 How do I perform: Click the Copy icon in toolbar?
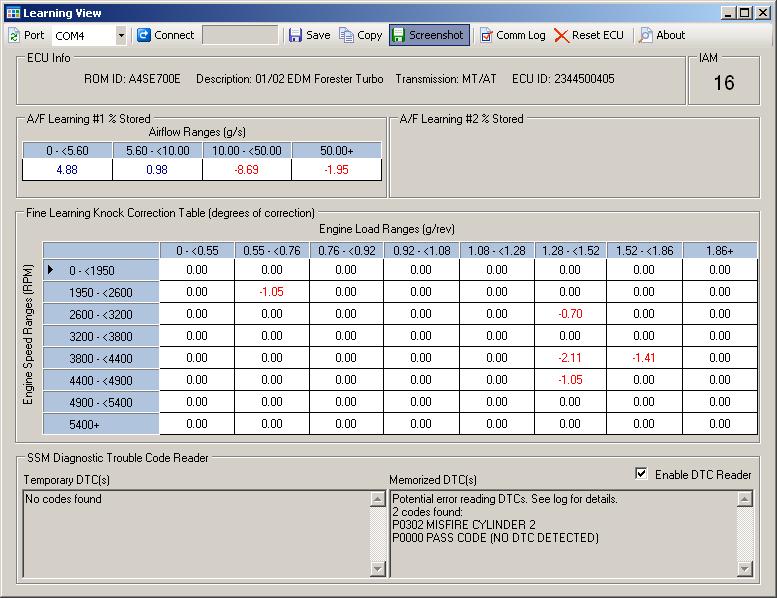click(347, 35)
